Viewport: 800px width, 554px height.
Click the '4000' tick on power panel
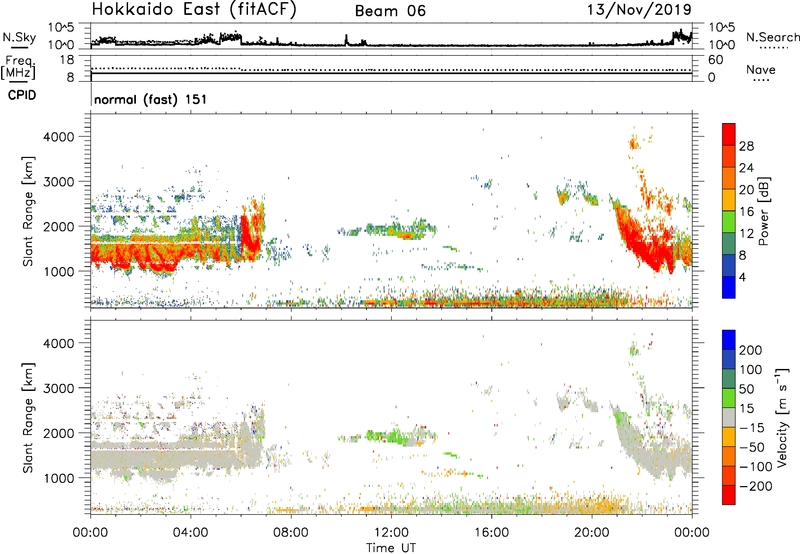58,137
